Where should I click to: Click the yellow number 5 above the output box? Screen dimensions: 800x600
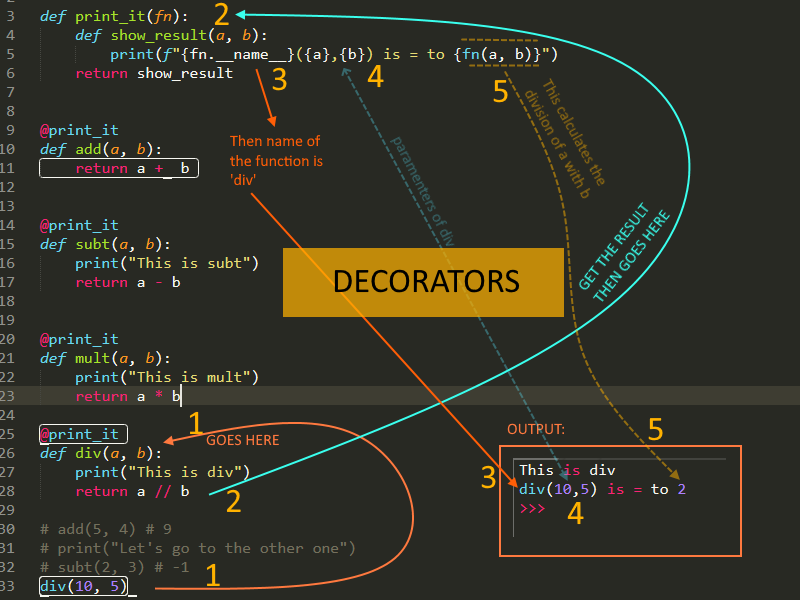(655, 429)
